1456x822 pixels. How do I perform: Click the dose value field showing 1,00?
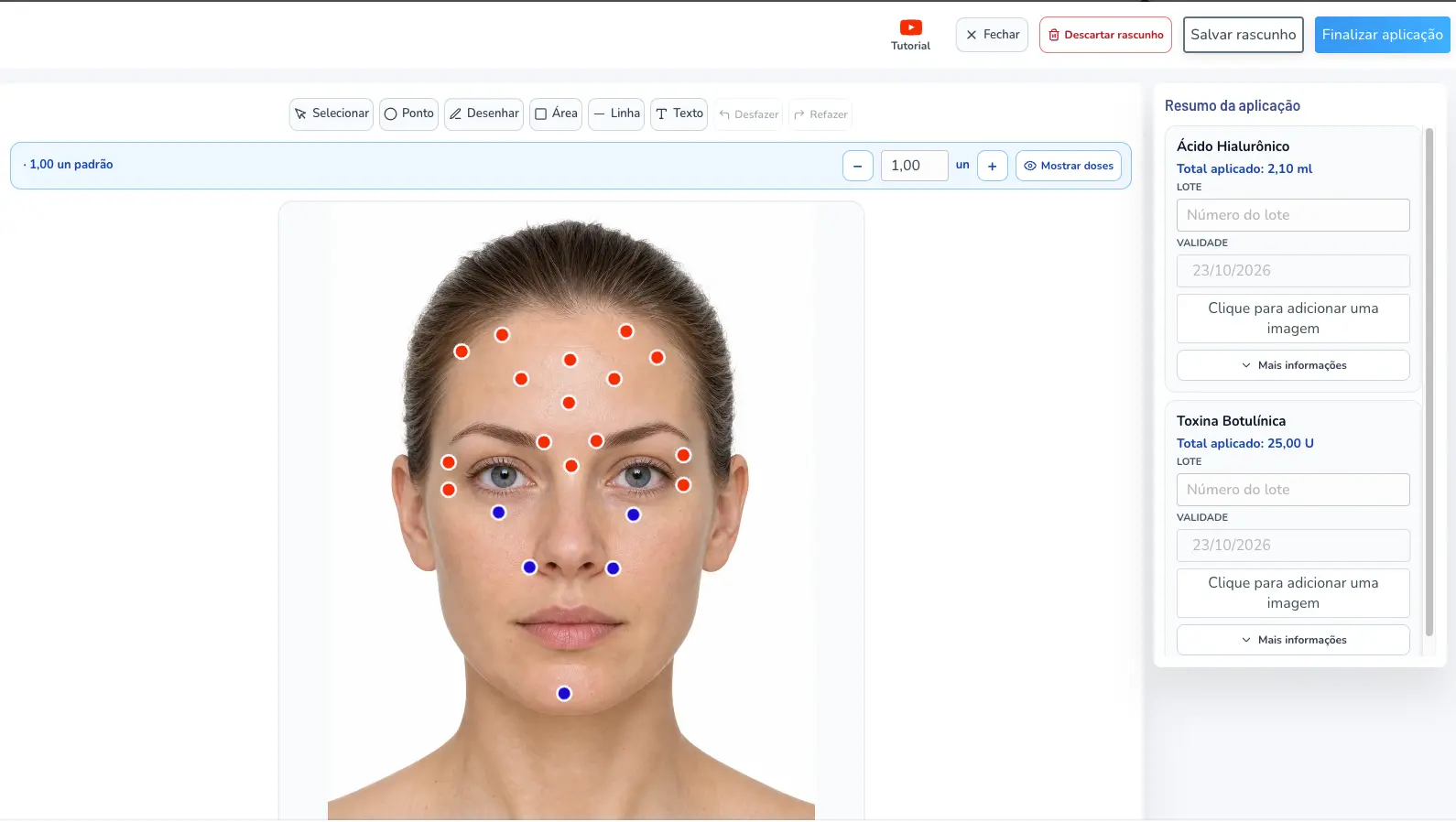click(x=914, y=166)
